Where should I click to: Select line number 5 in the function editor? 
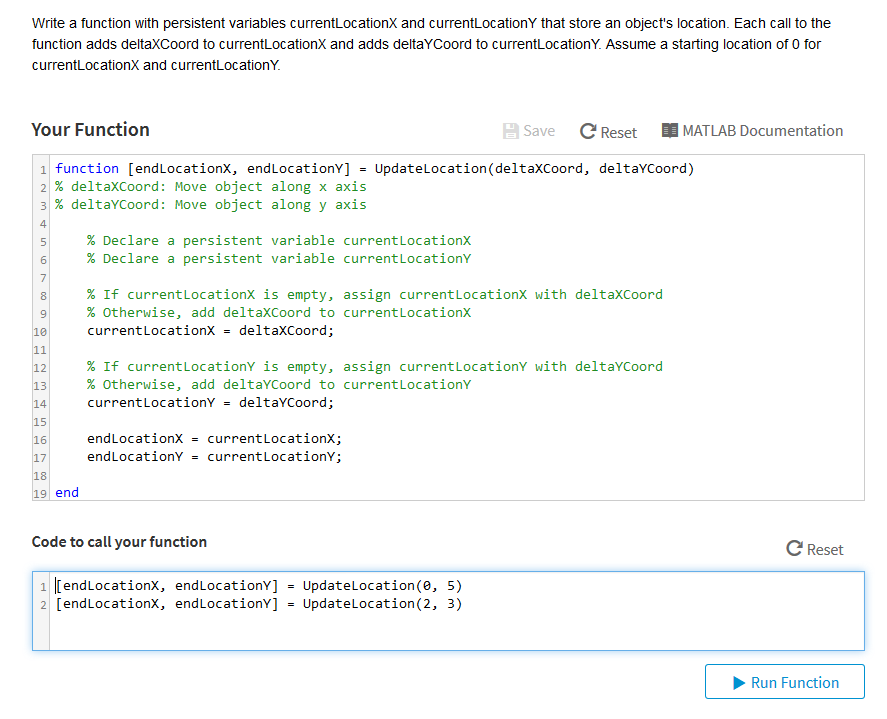pos(42,240)
